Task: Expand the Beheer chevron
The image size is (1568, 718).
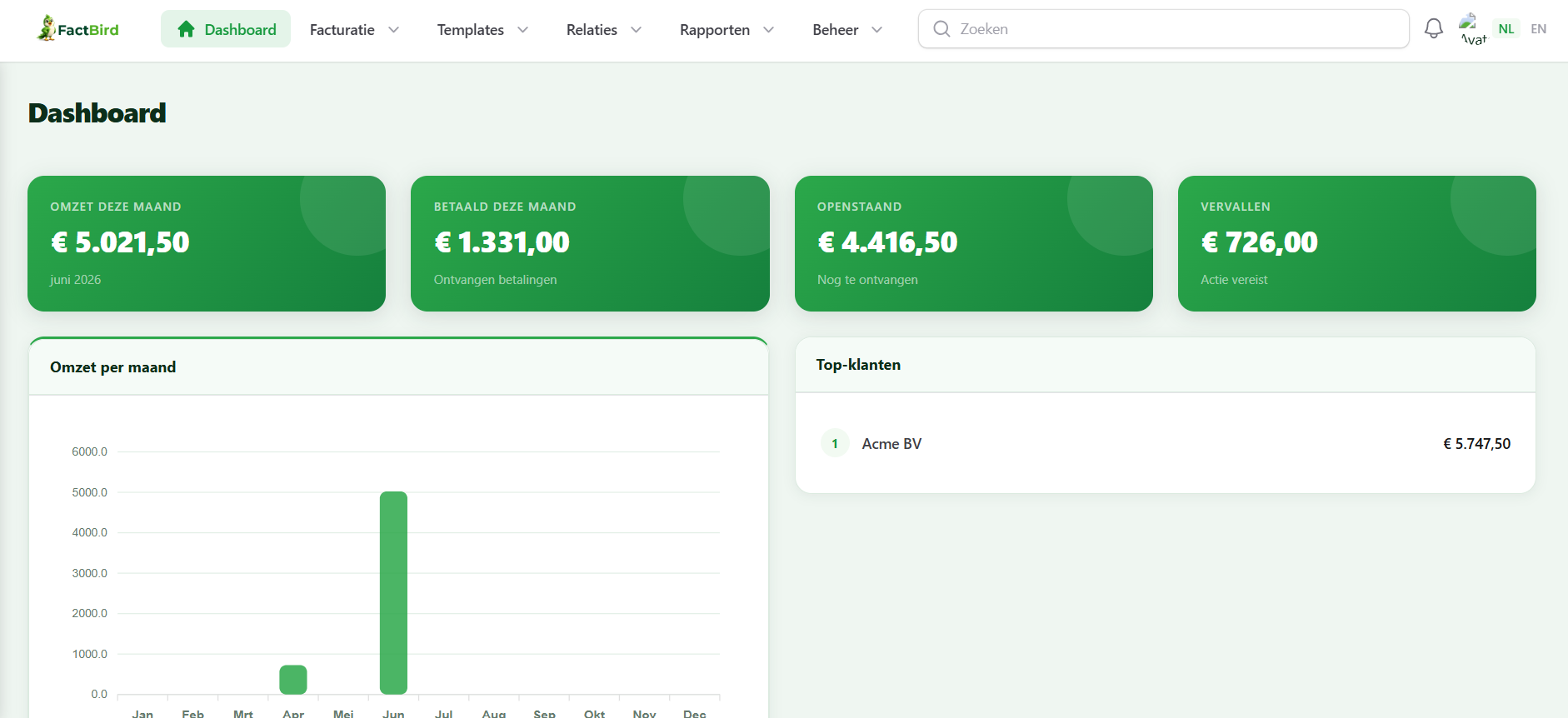Action: [x=877, y=30]
